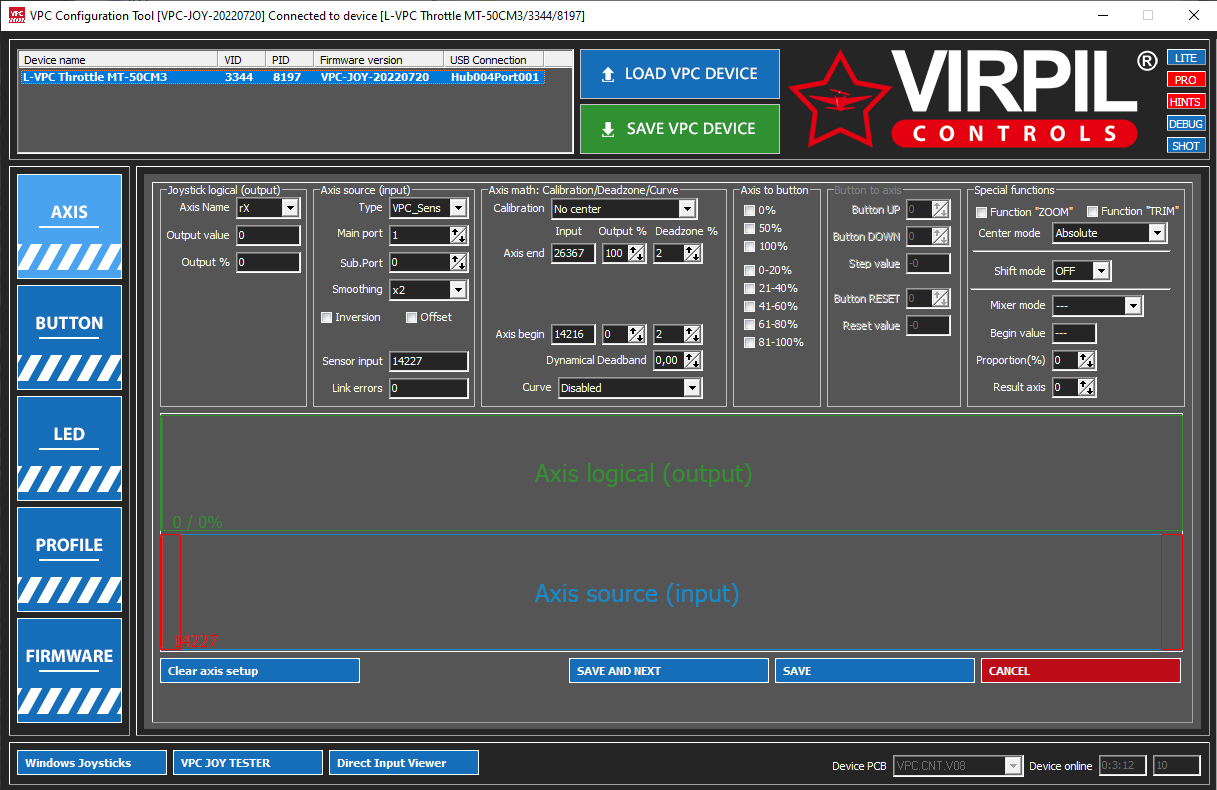Adjust Axis end Output % spinner
1217x790 pixels.
click(x=636, y=254)
